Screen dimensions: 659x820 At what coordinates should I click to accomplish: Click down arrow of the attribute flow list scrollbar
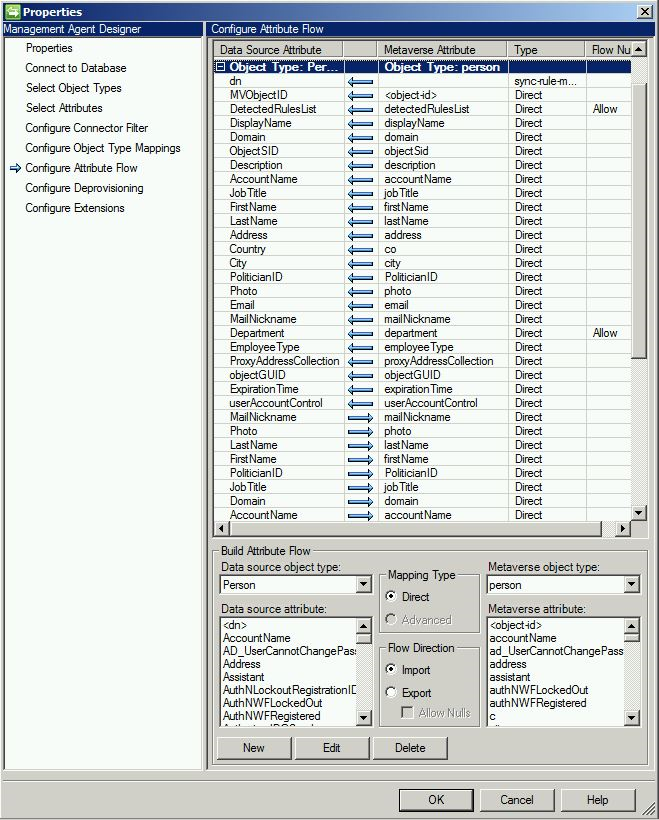click(x=639, y=513)
